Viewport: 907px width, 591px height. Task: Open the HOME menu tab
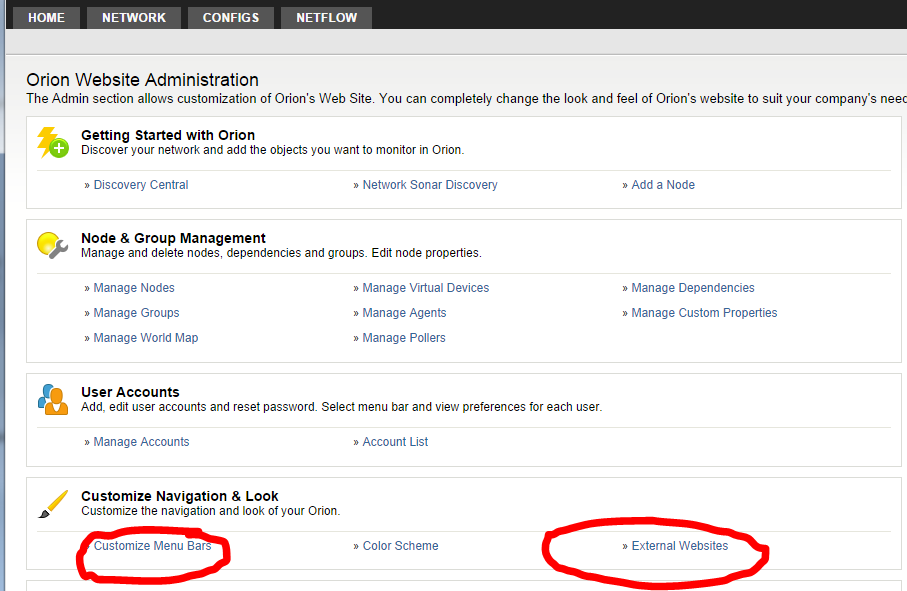pyautogui.click(x=46, y=18)
